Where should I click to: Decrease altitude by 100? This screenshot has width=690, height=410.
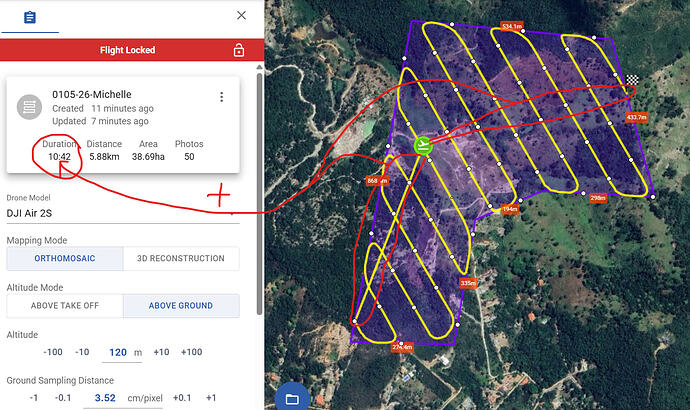53,352
